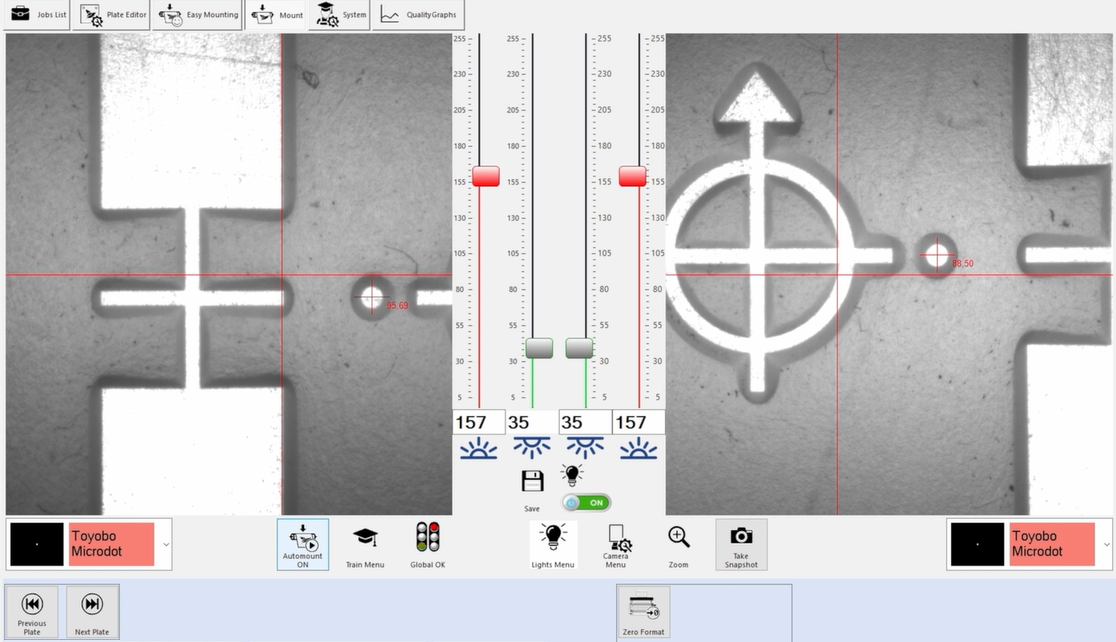Toggle Automount ON button

pyautogui.click(x=302, y=544)
